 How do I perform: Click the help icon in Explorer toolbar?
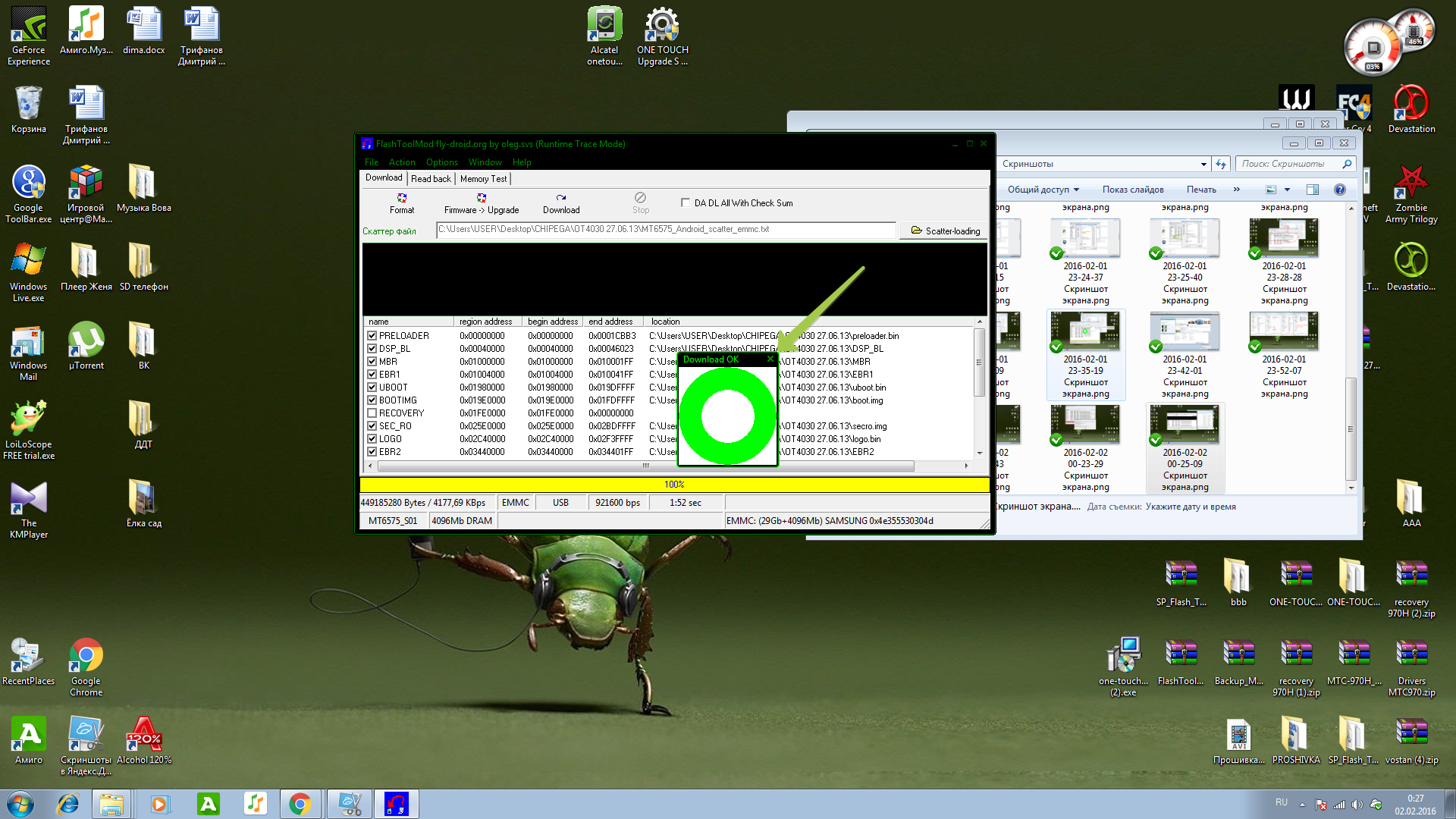1339,190
